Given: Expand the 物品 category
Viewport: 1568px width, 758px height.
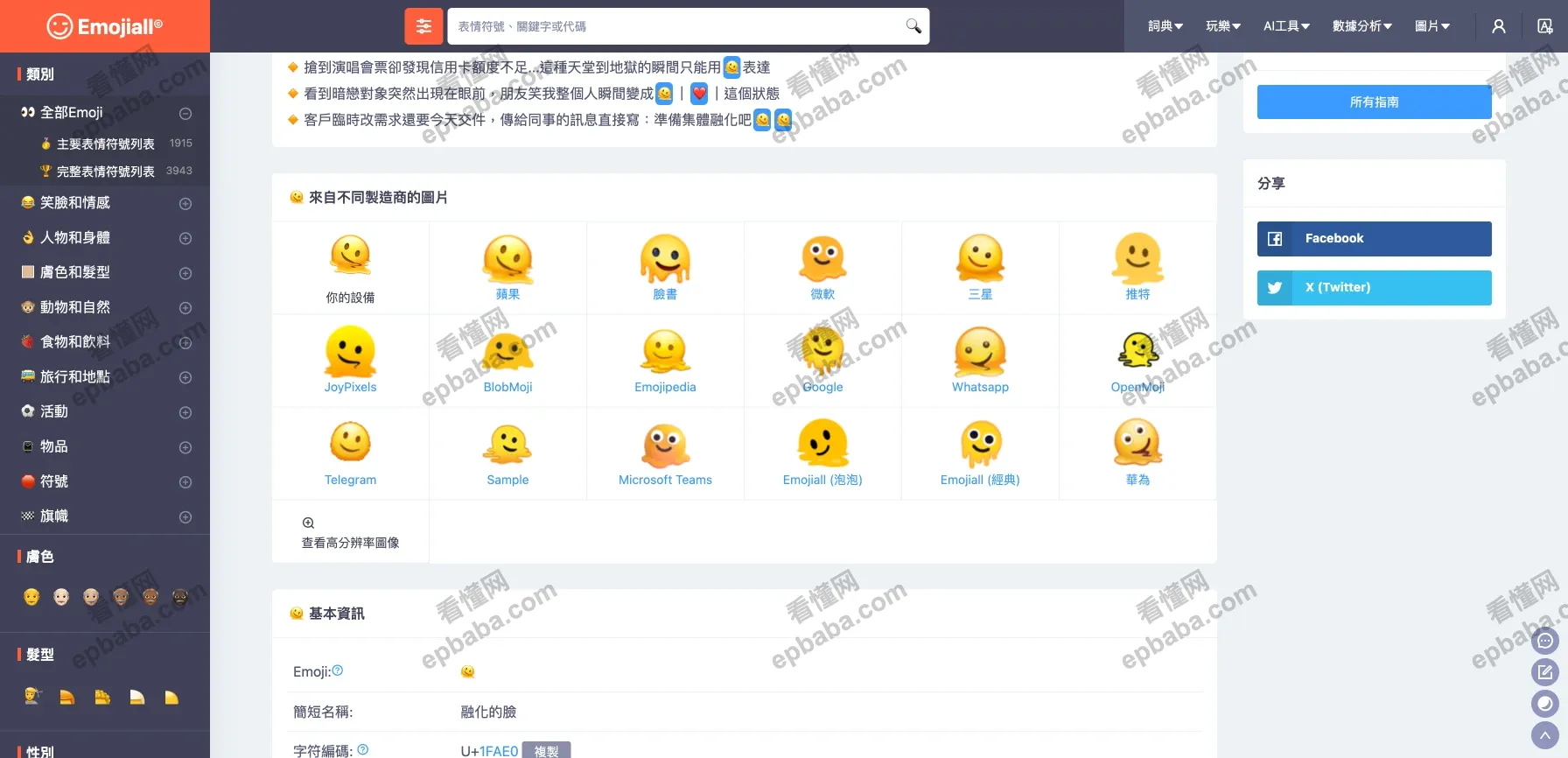Looking at the screenshot, I should [x=185, y=447].
